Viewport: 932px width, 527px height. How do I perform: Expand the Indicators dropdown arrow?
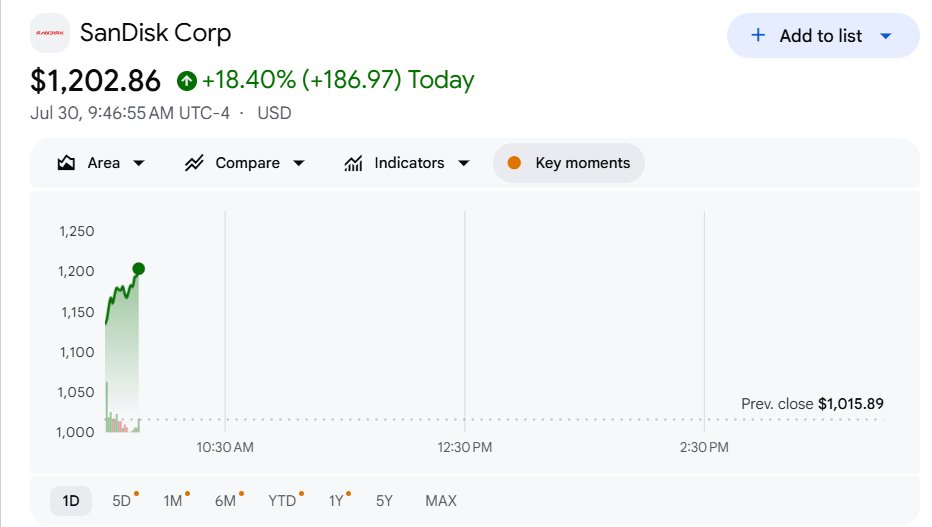pyautogui.click(x=464, y=163)
